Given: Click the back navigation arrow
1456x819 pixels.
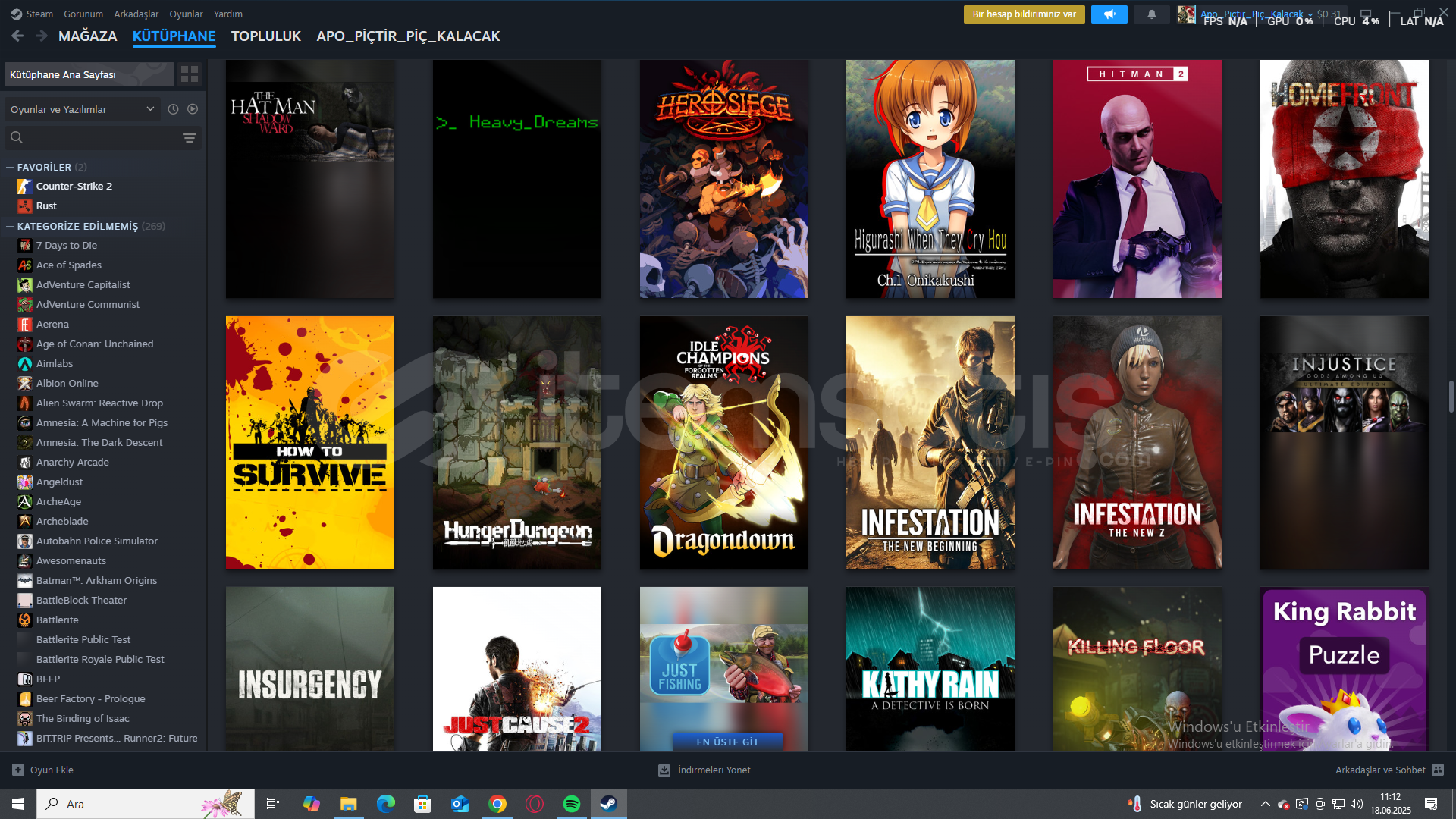Looking at the screenshot, I should pyautogui.click(x=17, y=36).
